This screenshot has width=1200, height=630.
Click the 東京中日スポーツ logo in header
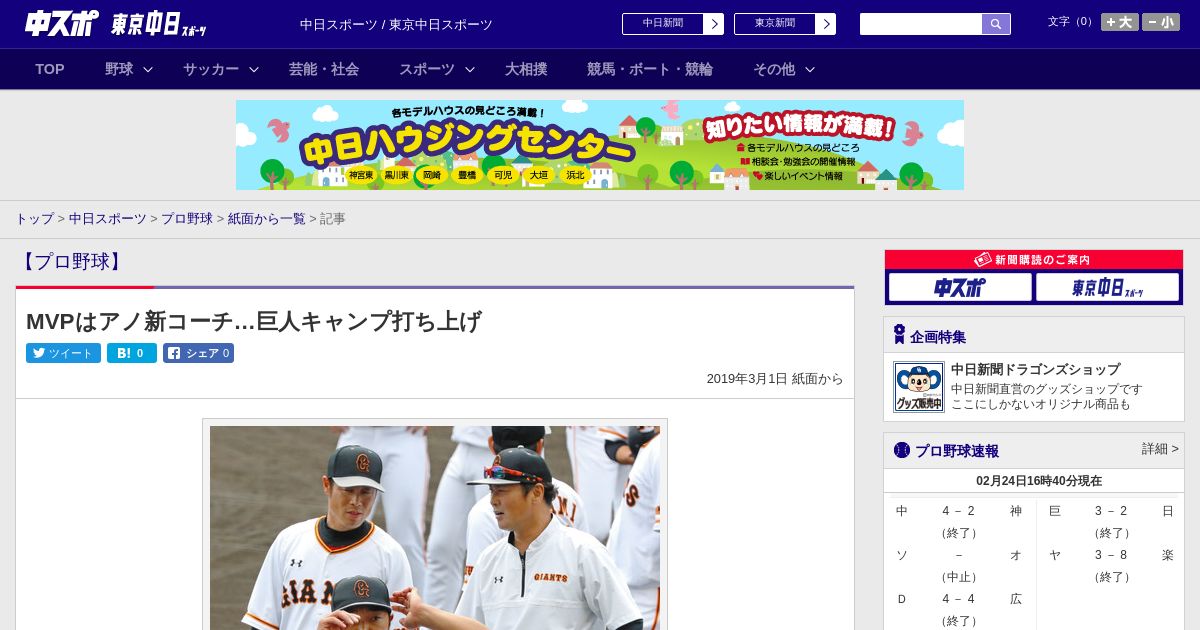(x=159, y=24)
